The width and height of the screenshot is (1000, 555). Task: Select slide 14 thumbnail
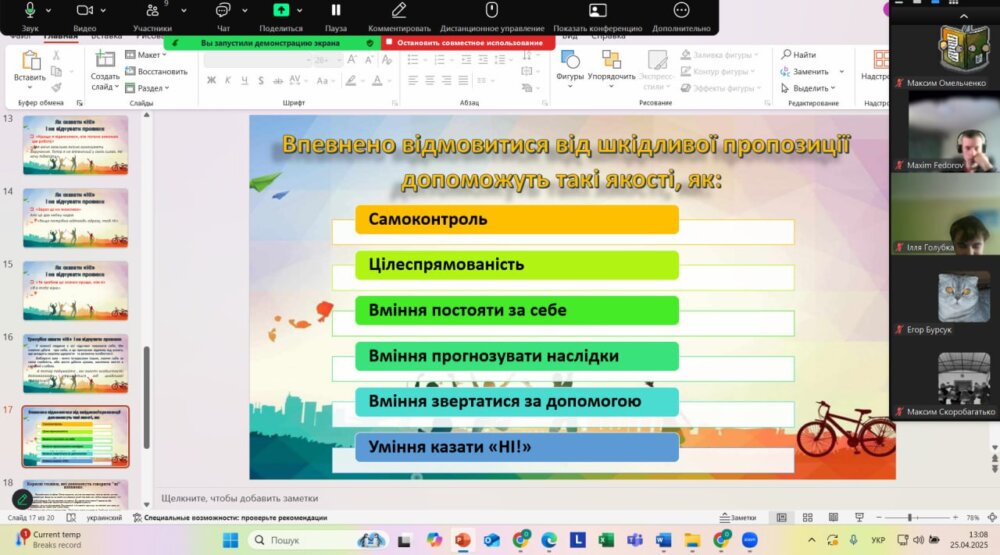pyautogui.click(x=75, y=218)
